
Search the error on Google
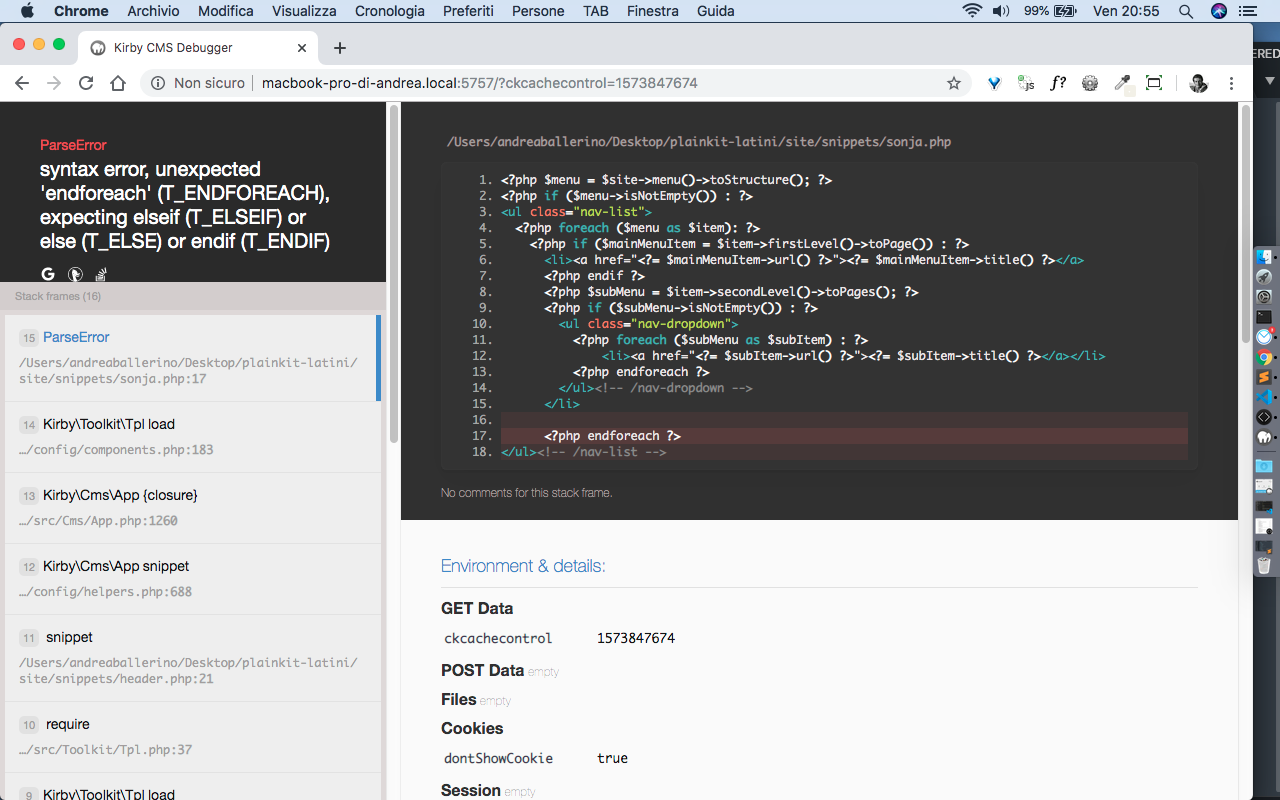point(48,274)
